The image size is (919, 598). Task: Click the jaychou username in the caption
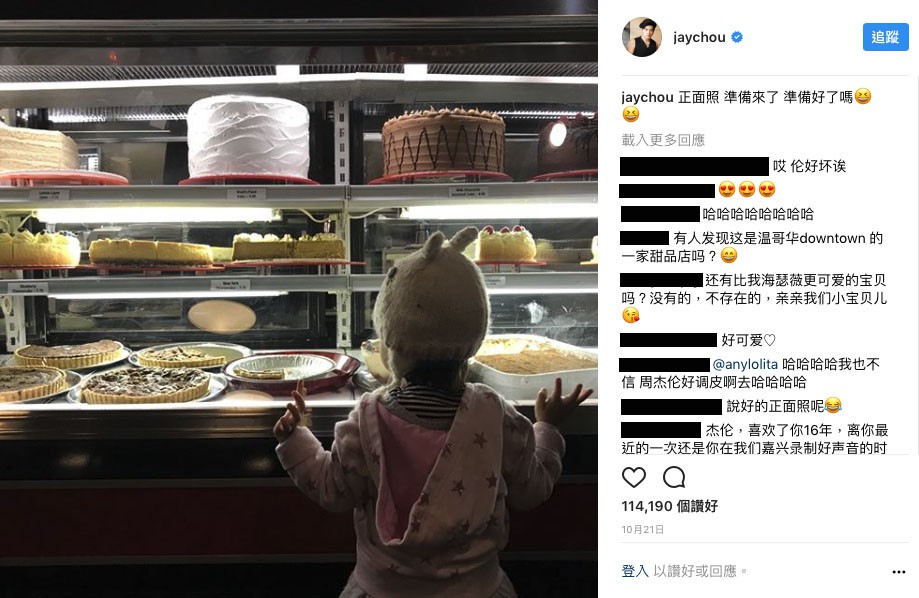pyautogui.click(x=647, y=97)
